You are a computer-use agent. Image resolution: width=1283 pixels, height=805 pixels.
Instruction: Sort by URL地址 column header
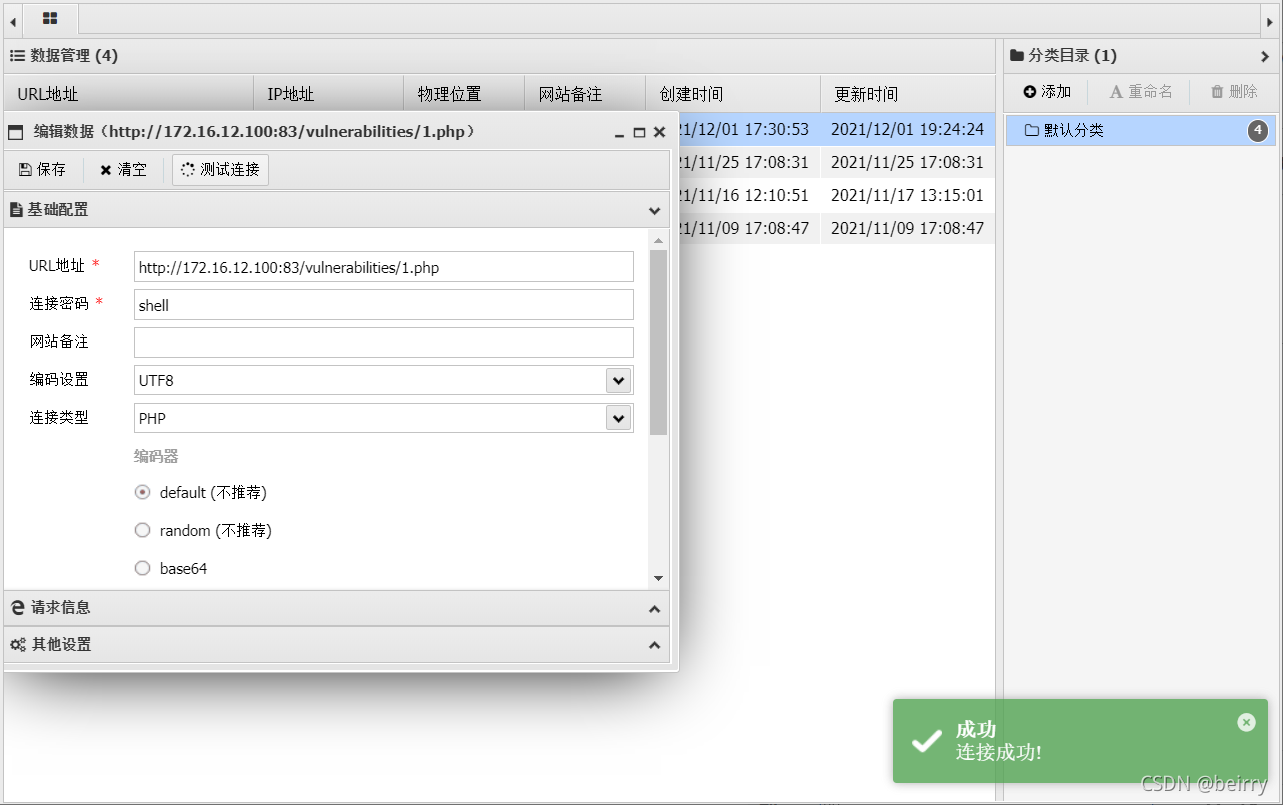click(129, 94)
